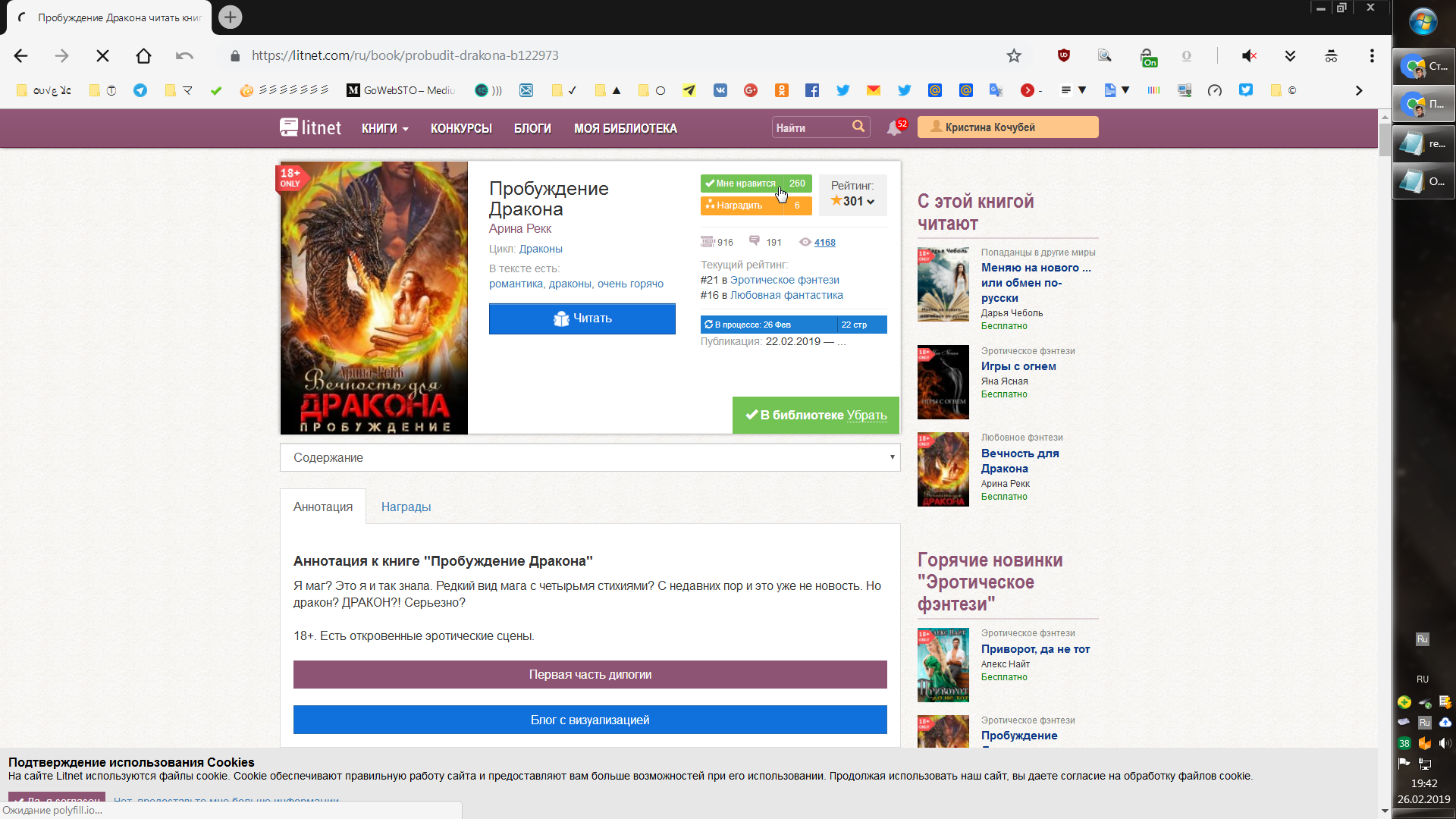1456x819 pixels.
Task: Open 'Первая часть дилогии' button
Action: pos(590,674)
